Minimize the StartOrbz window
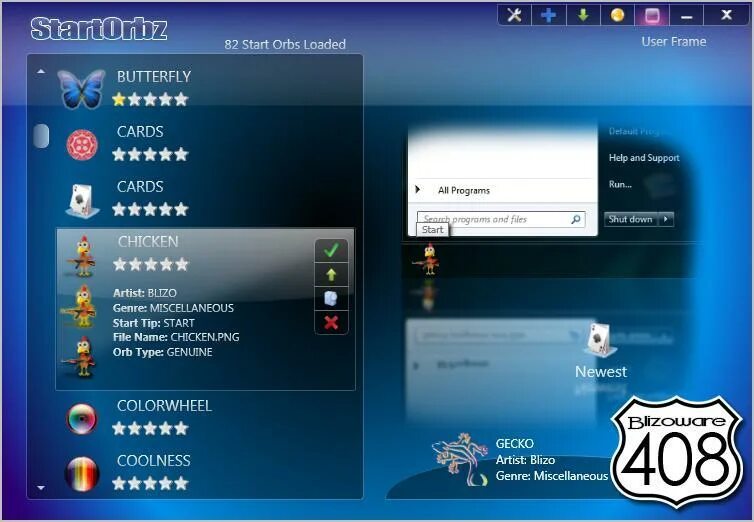The width and height of the screenshot is (754, 522). (687, 15)
